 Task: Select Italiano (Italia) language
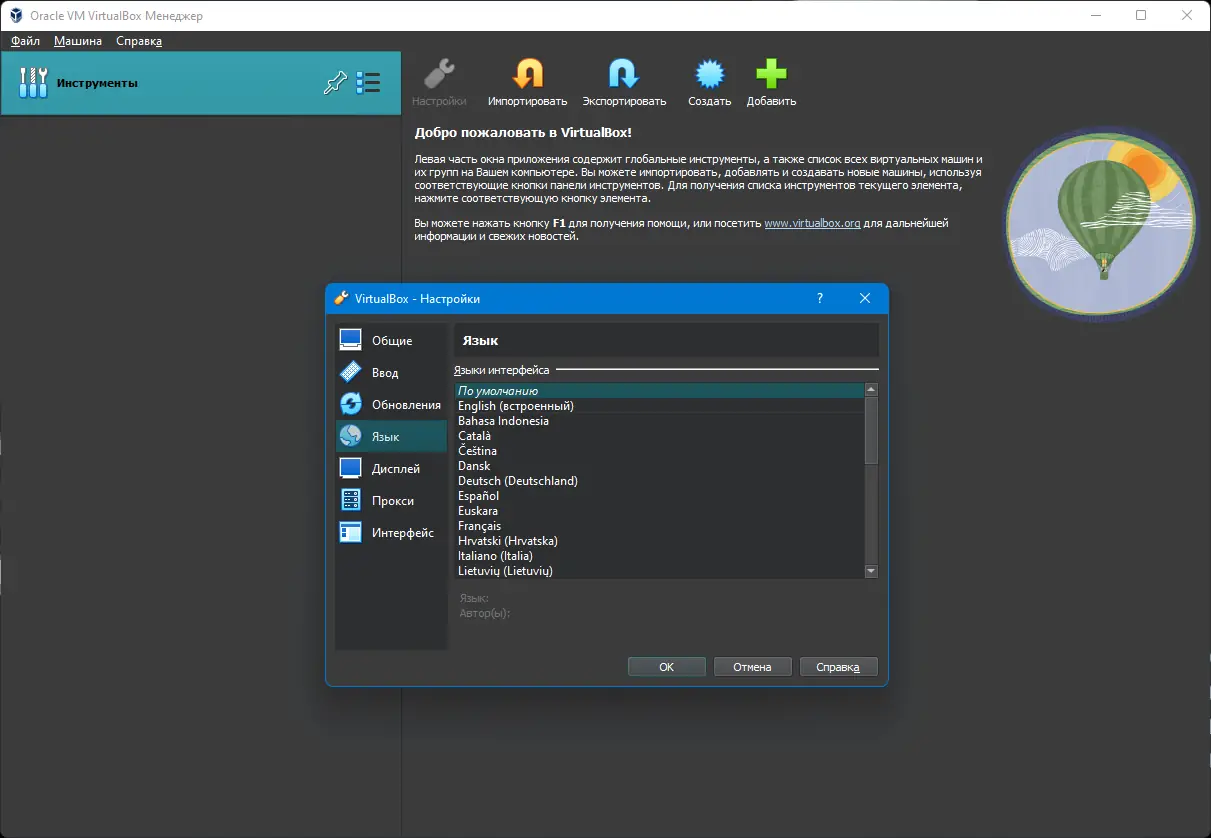[659, 556]
